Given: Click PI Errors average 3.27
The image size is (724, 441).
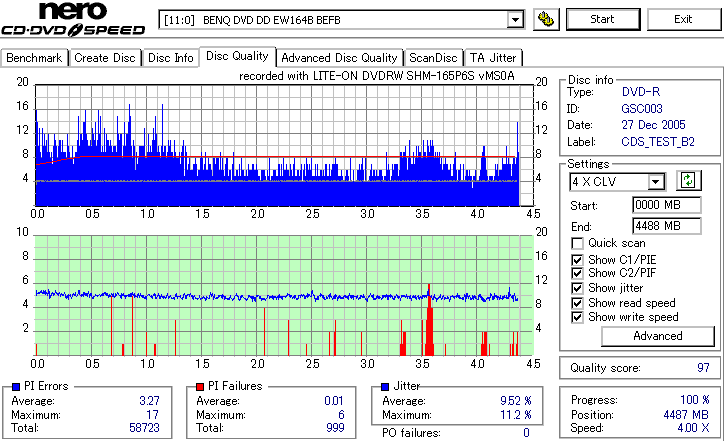Looking at the screenshot, I should coord(150,401).
